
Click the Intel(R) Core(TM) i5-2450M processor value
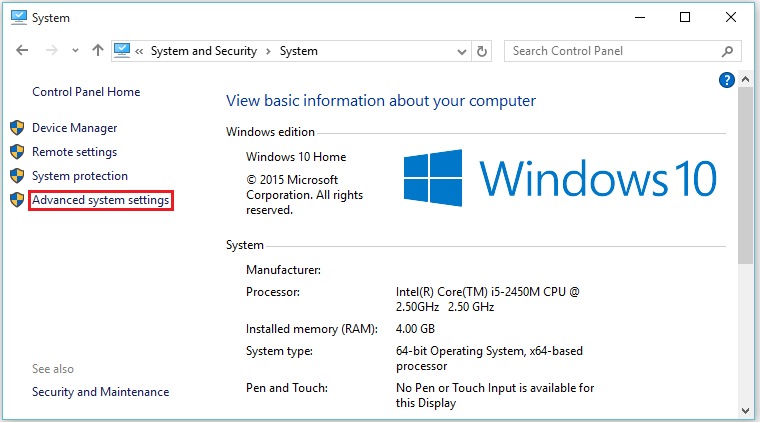coord(488,299)
